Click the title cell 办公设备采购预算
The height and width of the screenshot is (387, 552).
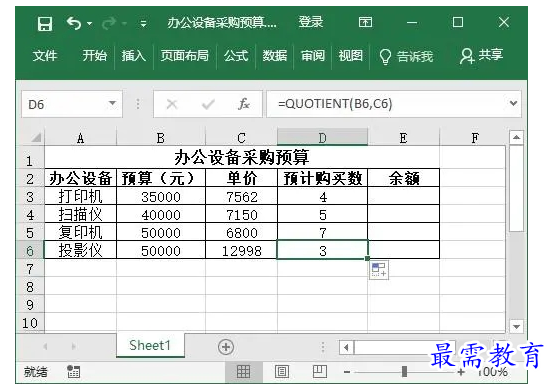click(242, 157)
